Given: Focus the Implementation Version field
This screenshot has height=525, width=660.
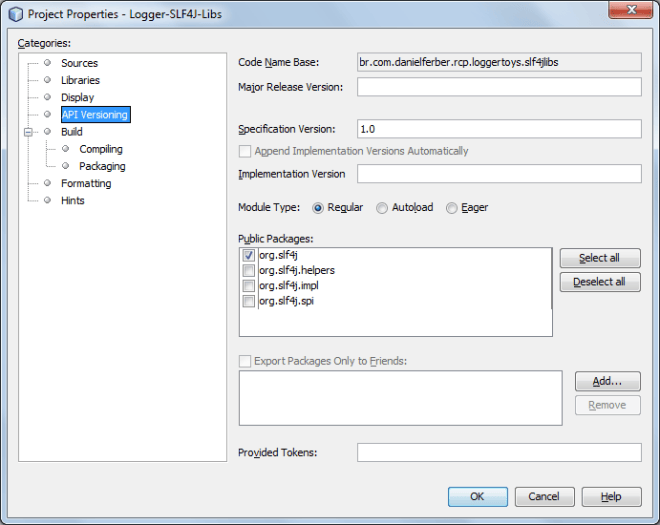Looking at the screenshot, I should pyautogui.click(x=499, y=173).
